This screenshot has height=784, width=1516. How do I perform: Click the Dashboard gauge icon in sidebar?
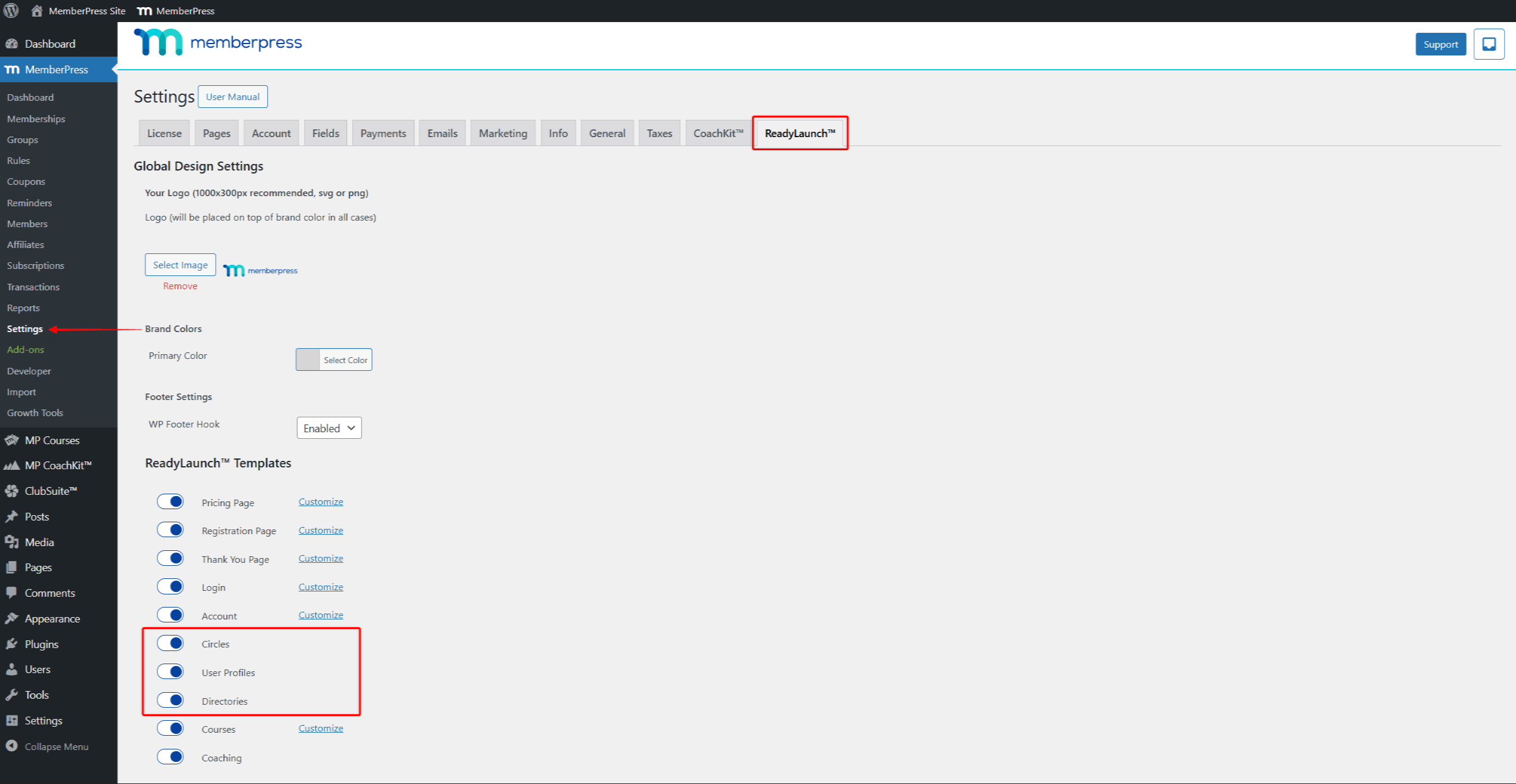12,44
